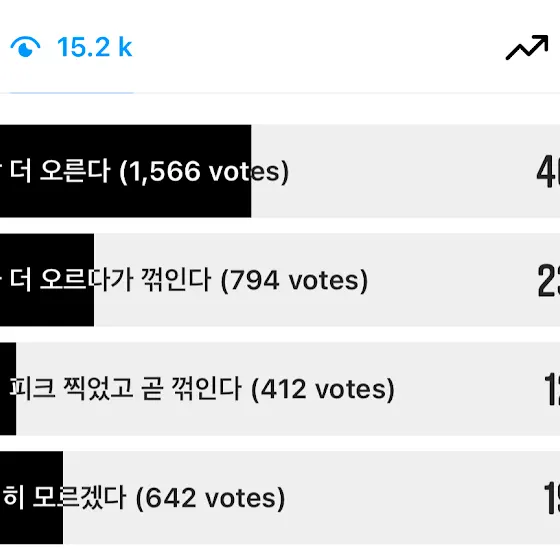Click empty gray area of the 1,566 votes bar
Image resolution: width=560 pixels, height=560 pixels.
click(405, 171)
